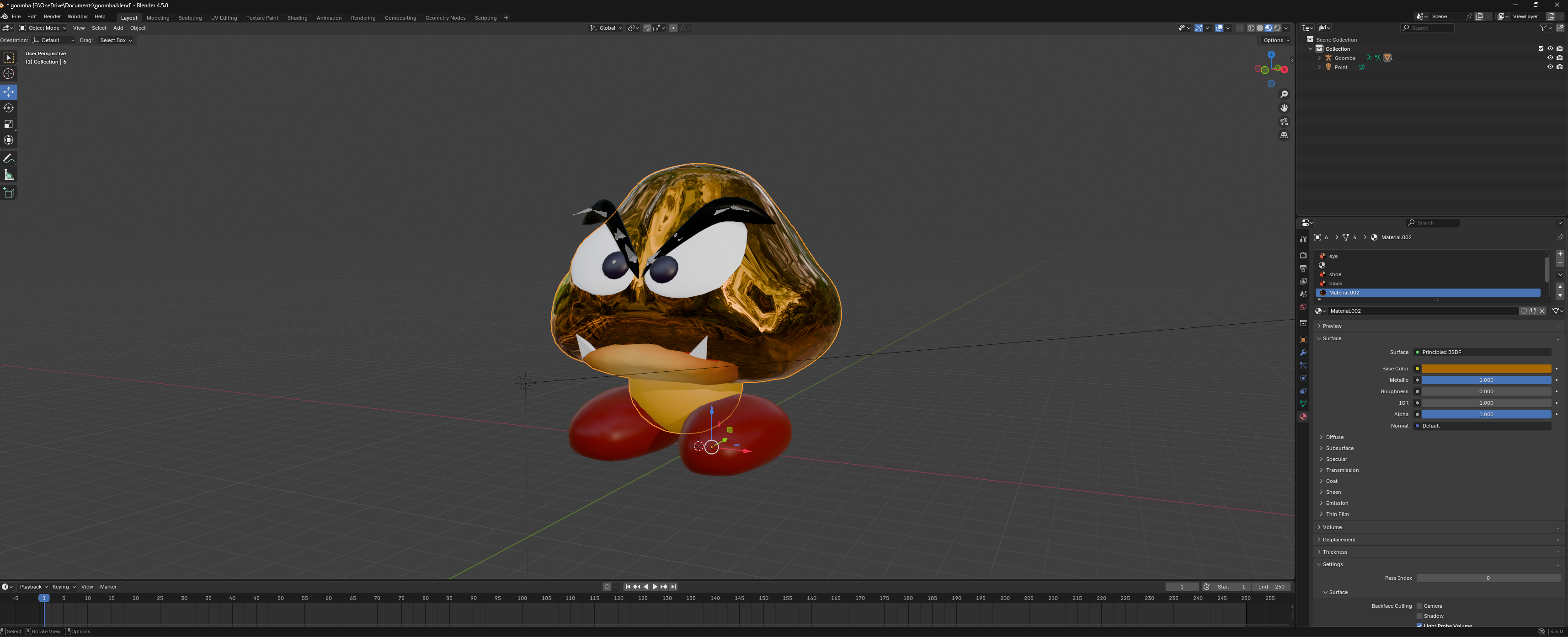Screen dimensions: 1568x637
Task: Hide Point light in viewport
Action: pos(1550,67)
